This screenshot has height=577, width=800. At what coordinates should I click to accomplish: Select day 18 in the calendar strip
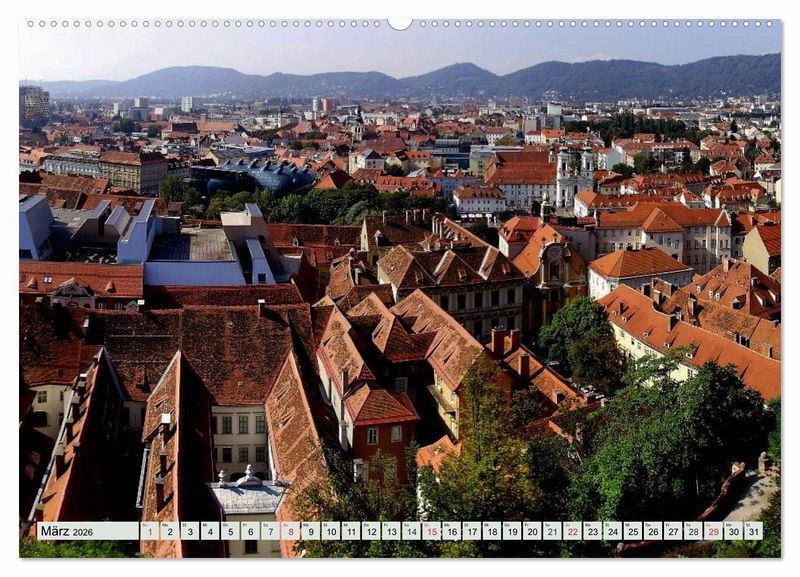coord(492,531)
